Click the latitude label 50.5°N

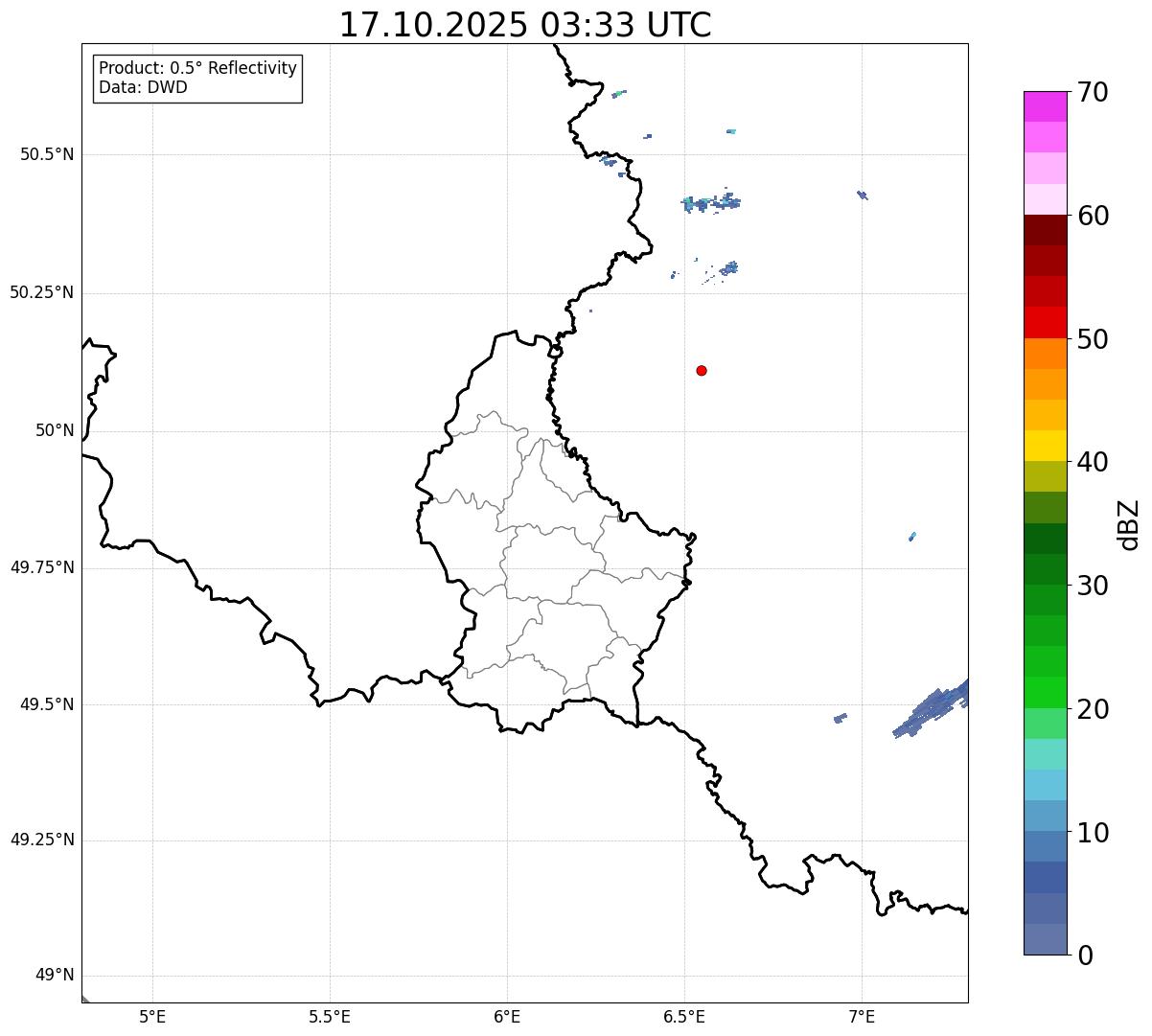coord(47,155)
